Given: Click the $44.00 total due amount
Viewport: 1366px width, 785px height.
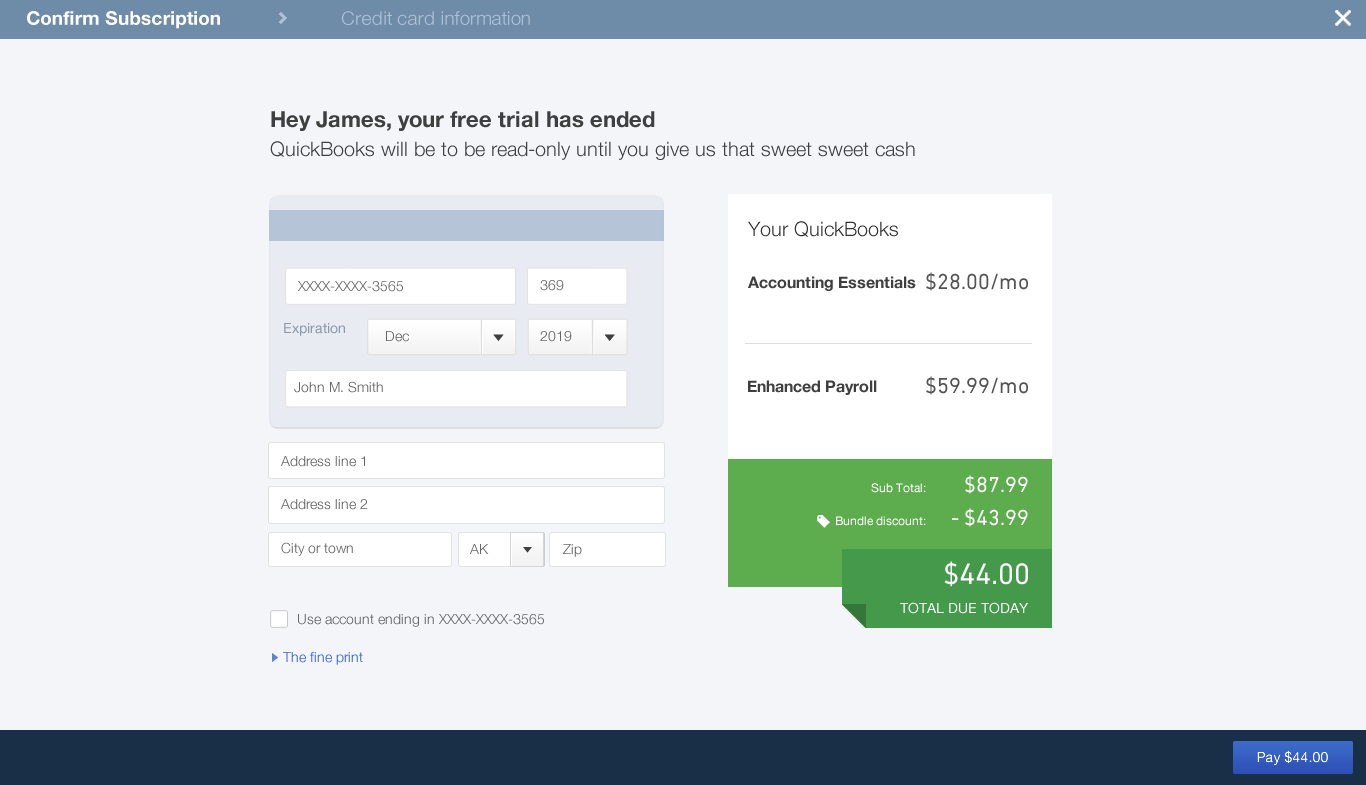Looking at the screenshot, I should click(986, 574).
